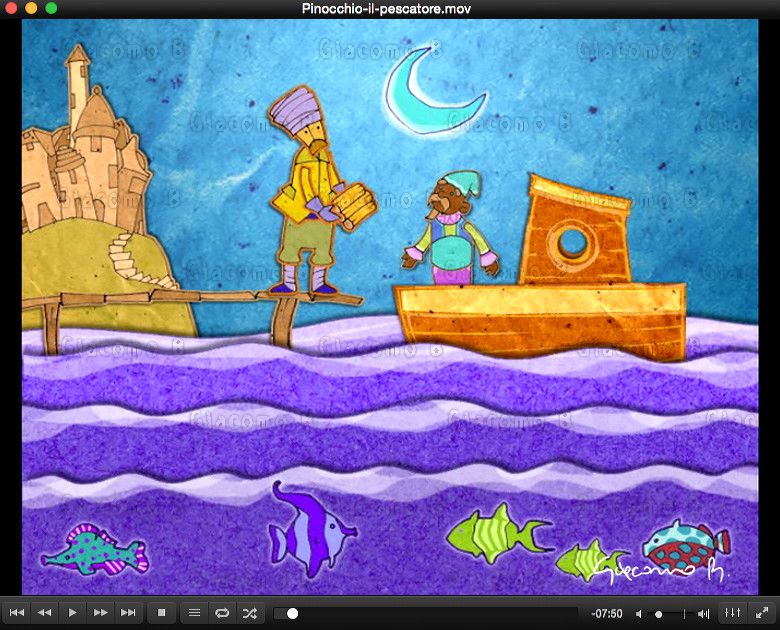Click the remaining time -07:50 display
The height and width of the screenshot is (630, 780).
click(606, 614)
